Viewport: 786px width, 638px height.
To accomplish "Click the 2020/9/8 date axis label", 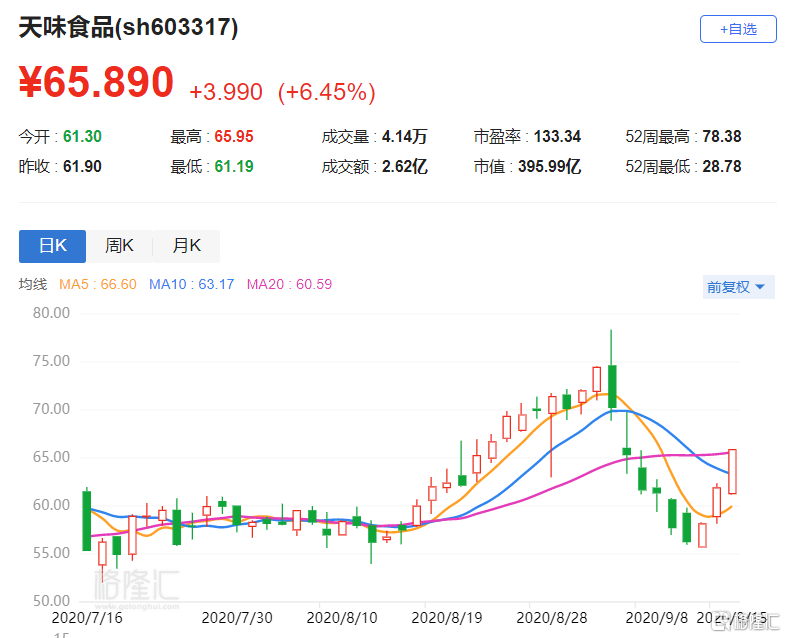I will [x=657, y=618].
